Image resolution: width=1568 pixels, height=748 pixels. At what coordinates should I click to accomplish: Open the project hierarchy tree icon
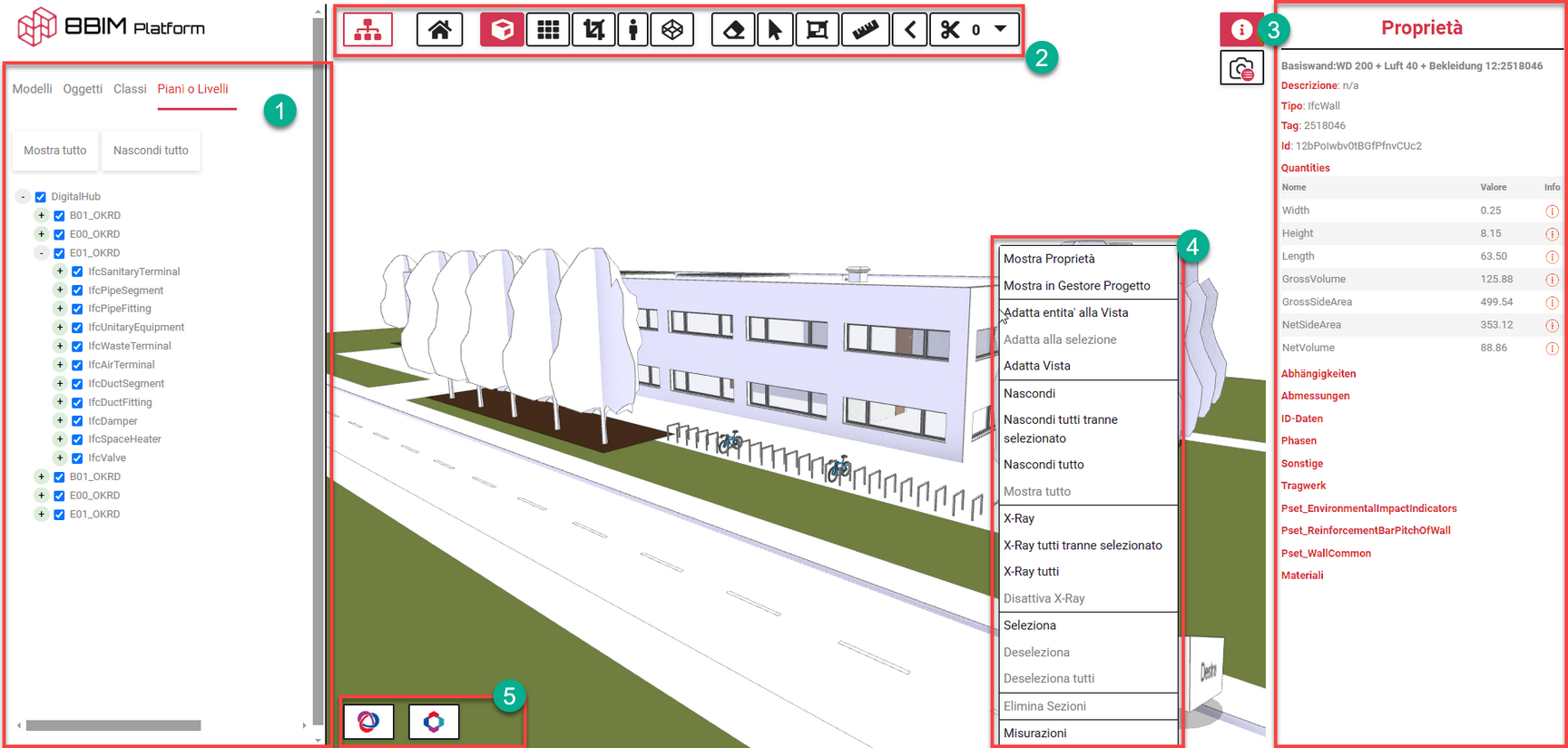click(x=367, y=30)
